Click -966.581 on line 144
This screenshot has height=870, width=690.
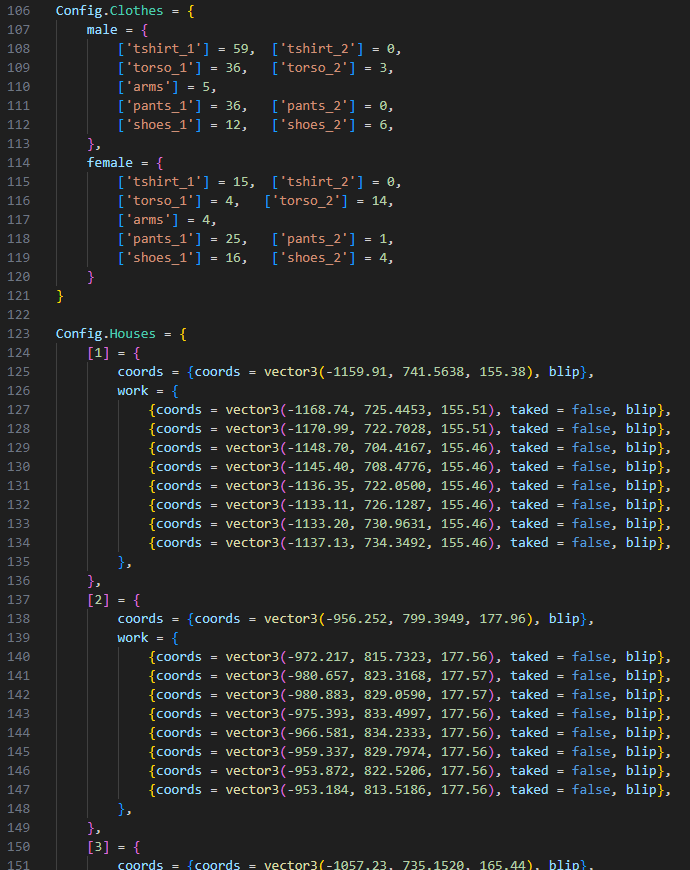coord(318,733)
